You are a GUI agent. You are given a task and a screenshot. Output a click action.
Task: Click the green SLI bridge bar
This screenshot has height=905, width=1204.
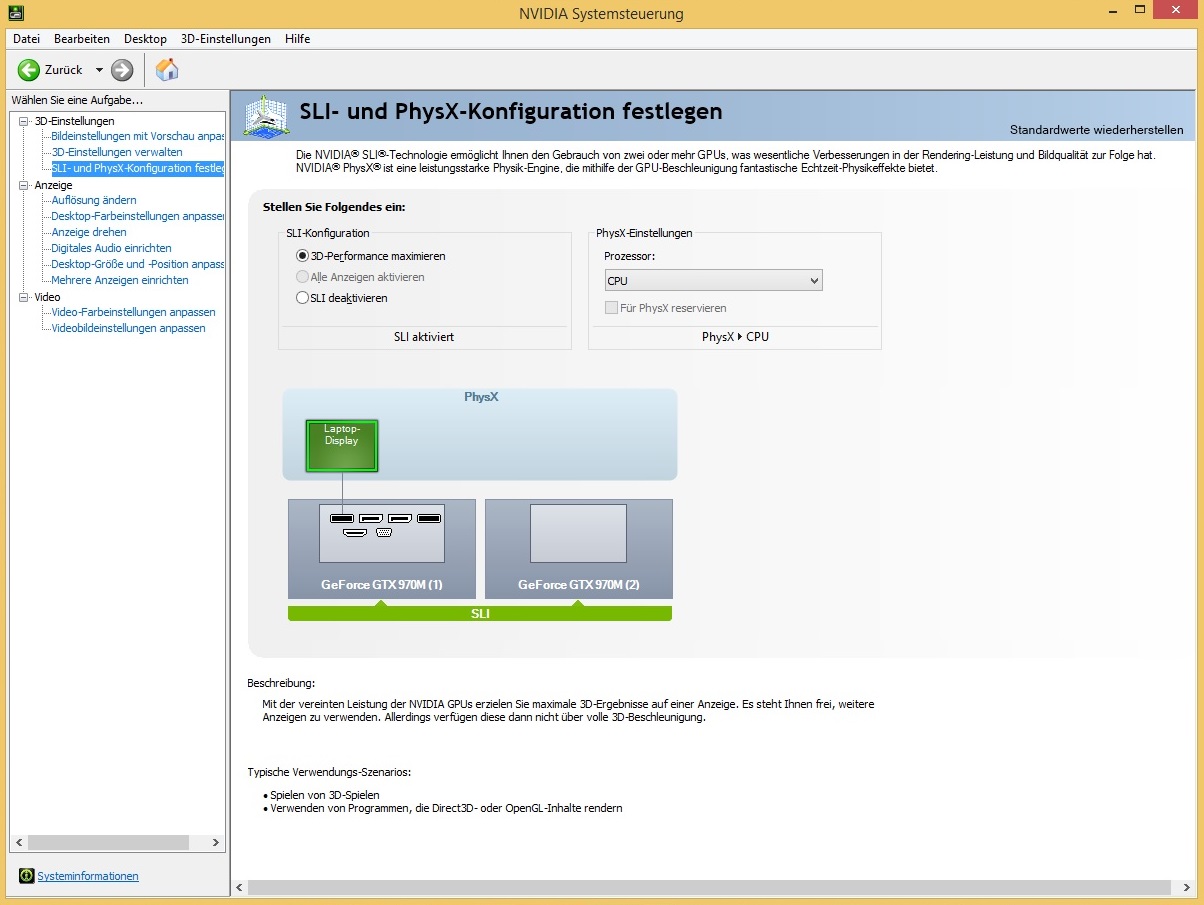click(x=480, y=613)
